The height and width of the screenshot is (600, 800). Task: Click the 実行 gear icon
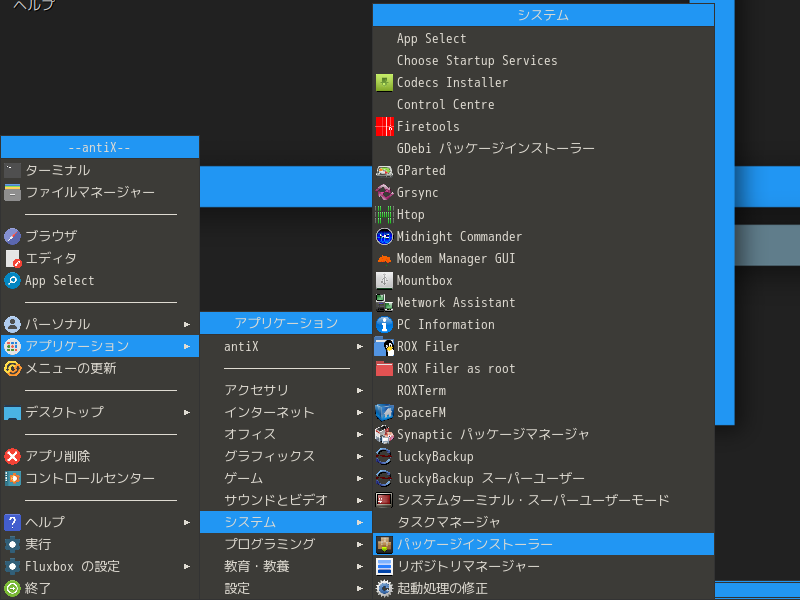coord(12,544)
